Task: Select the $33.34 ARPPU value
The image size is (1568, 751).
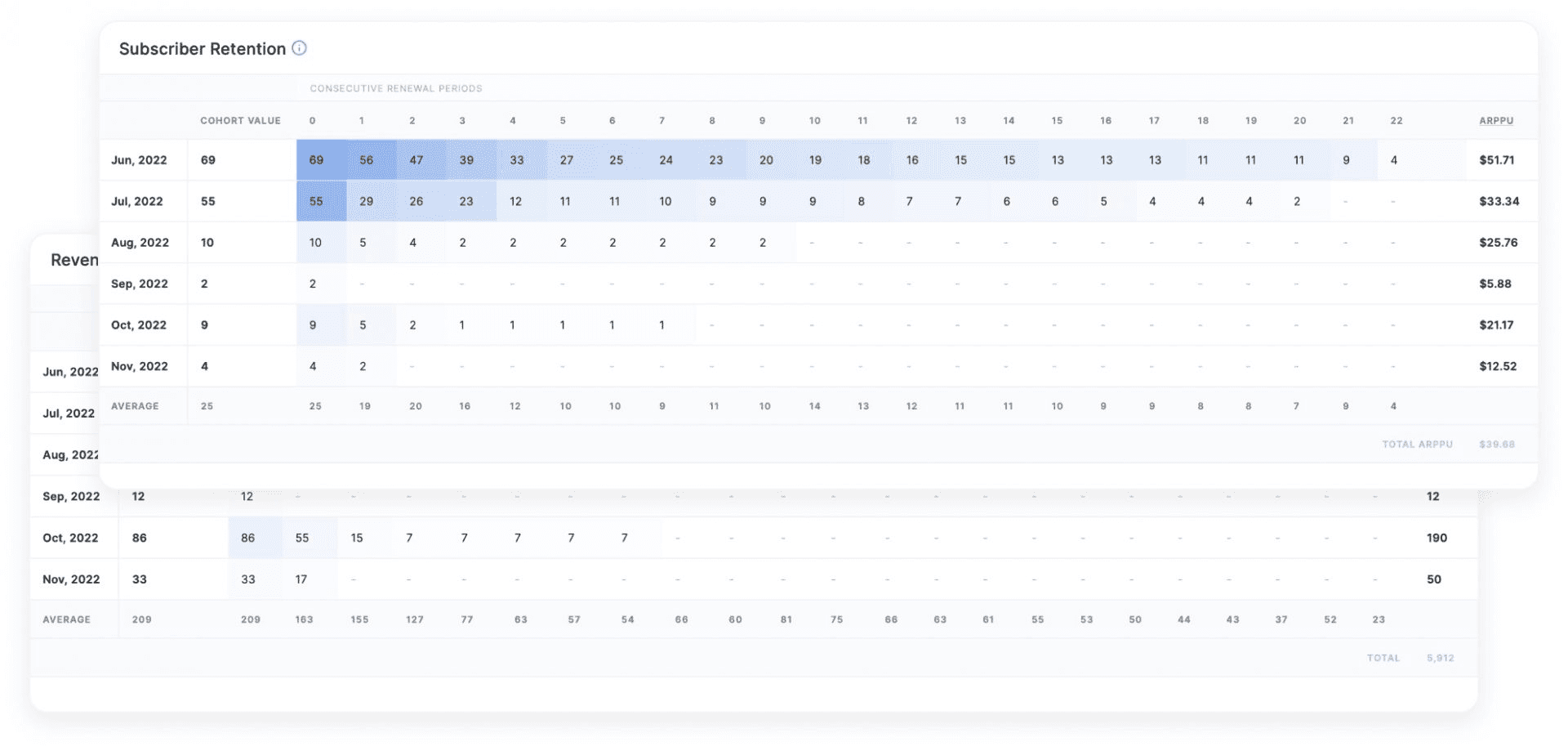Action: (1499, 202)
